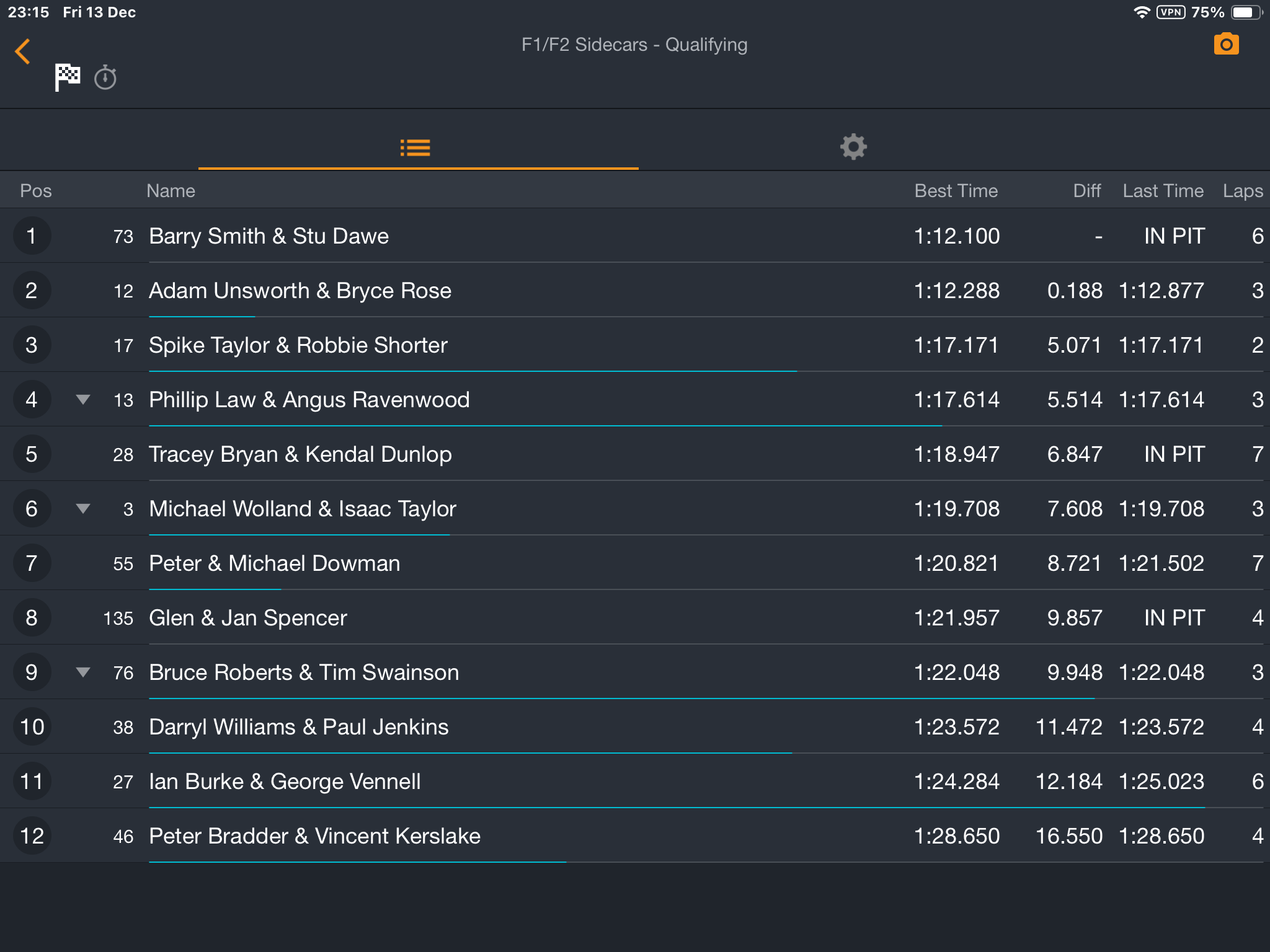Tap the position 12 badge

[x=32, y=836]
